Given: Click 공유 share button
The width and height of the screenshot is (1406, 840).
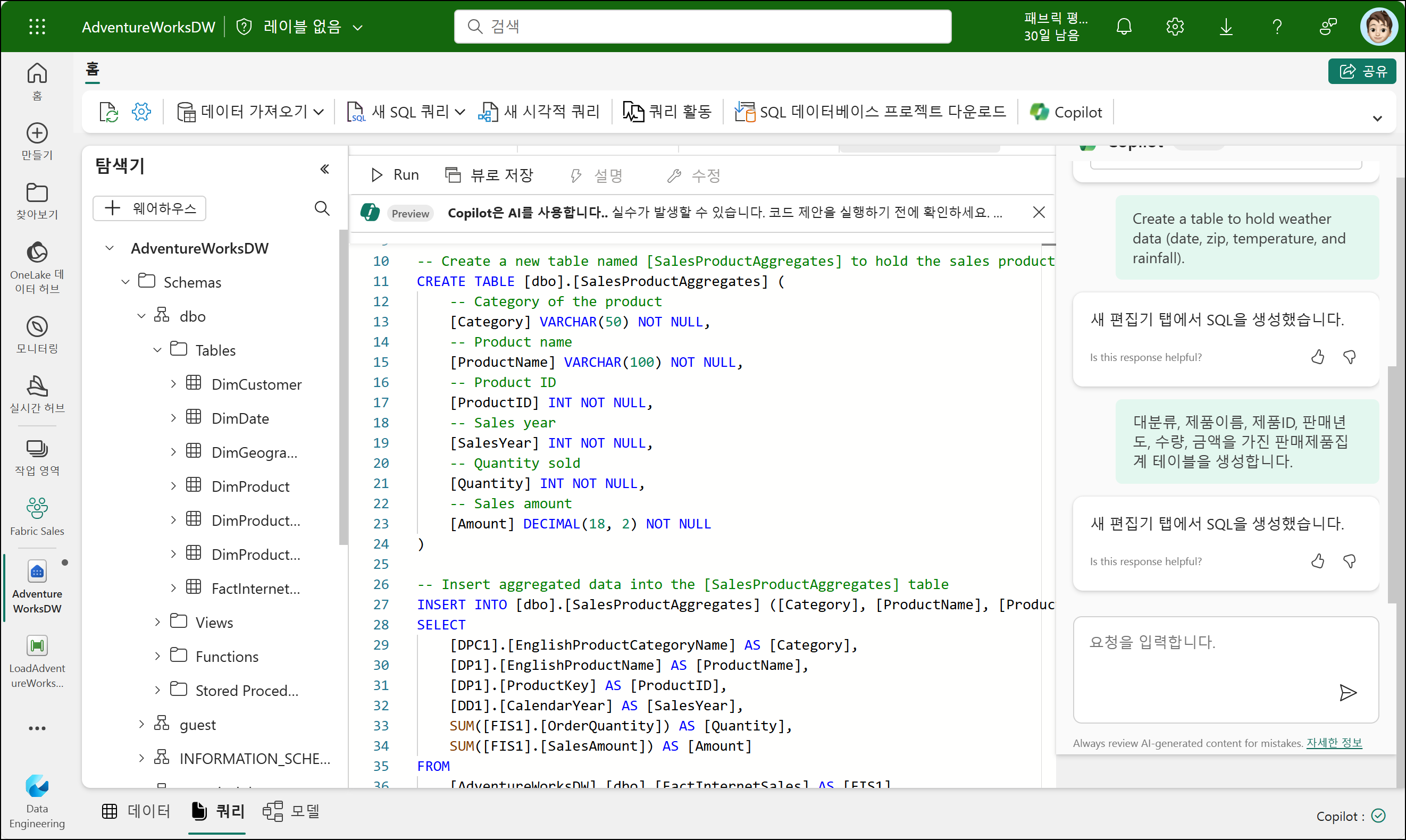Looking at the screenshot, I should coord(1362,71).
